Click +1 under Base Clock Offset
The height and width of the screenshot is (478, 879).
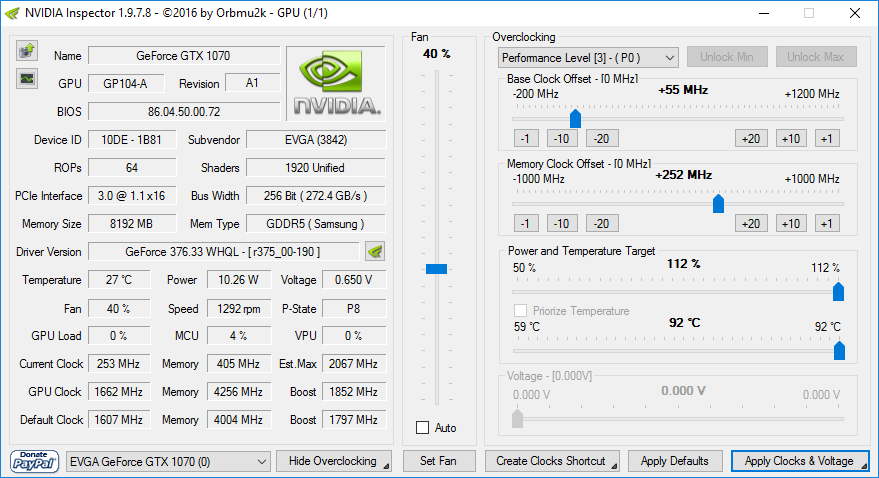pos(827,138)
